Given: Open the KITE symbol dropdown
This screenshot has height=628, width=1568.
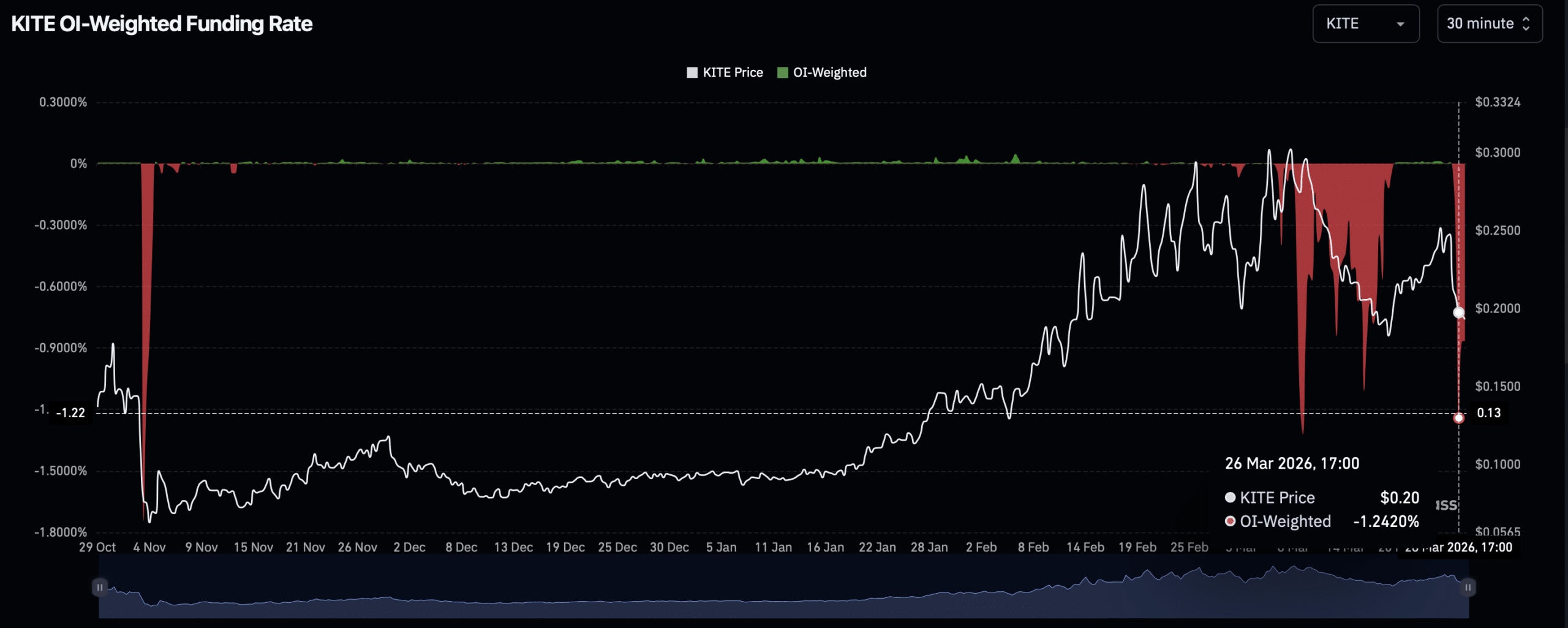Looking at the screenshot, I should 1365,24.
